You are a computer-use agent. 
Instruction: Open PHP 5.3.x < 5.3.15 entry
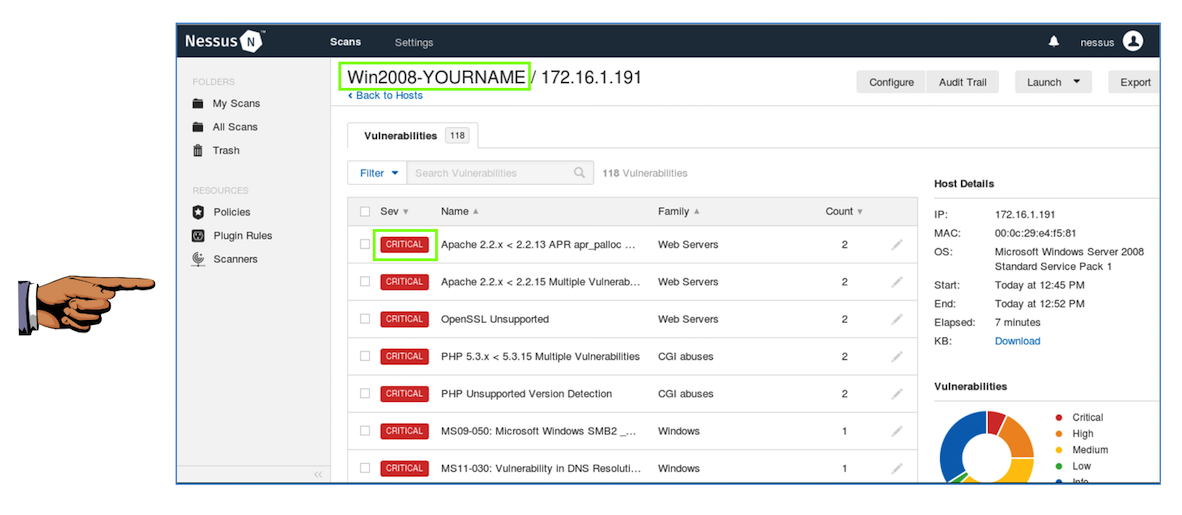[540, 356]
